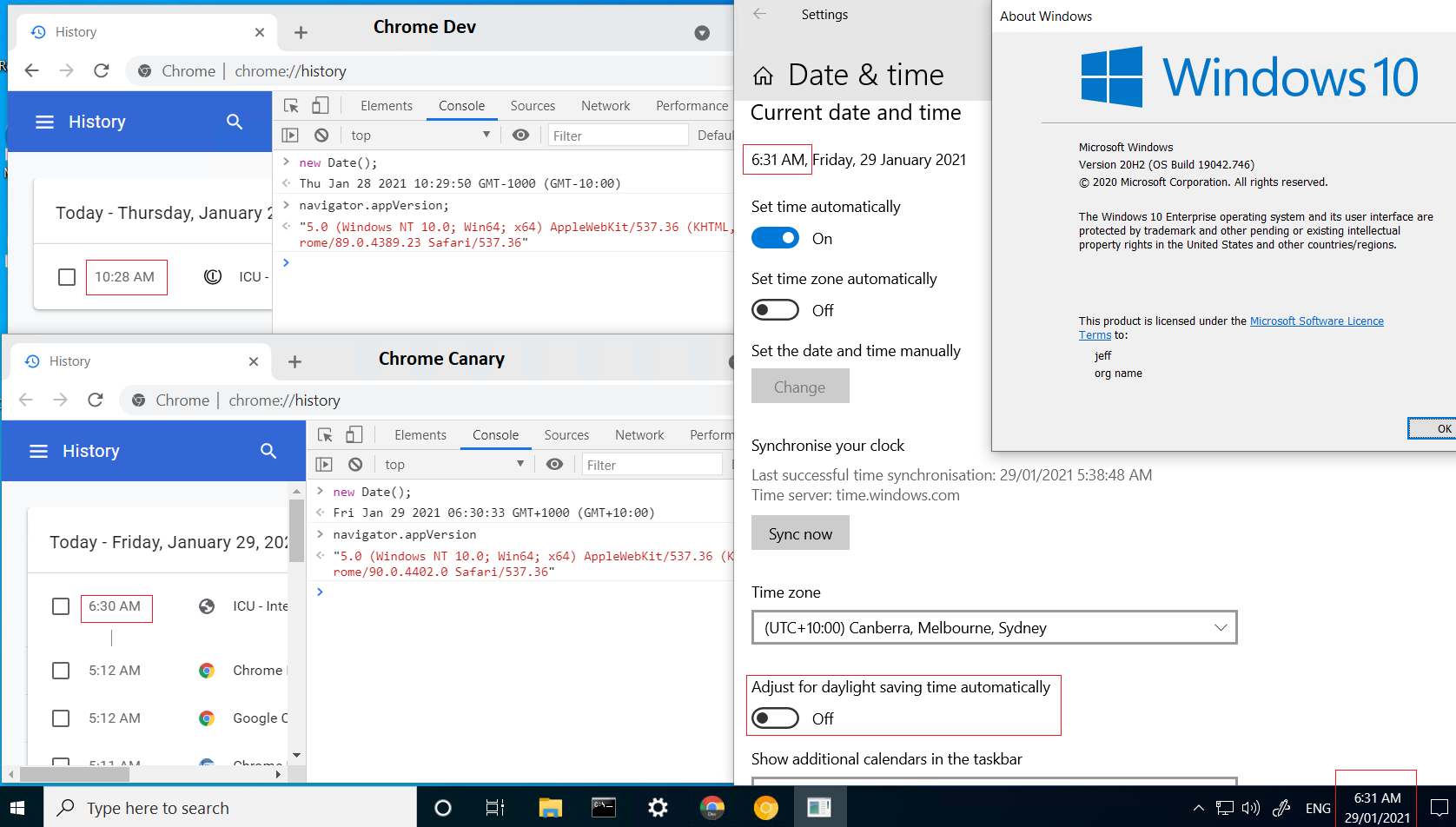Click the Filter field in Chrome Canary console

652,465
